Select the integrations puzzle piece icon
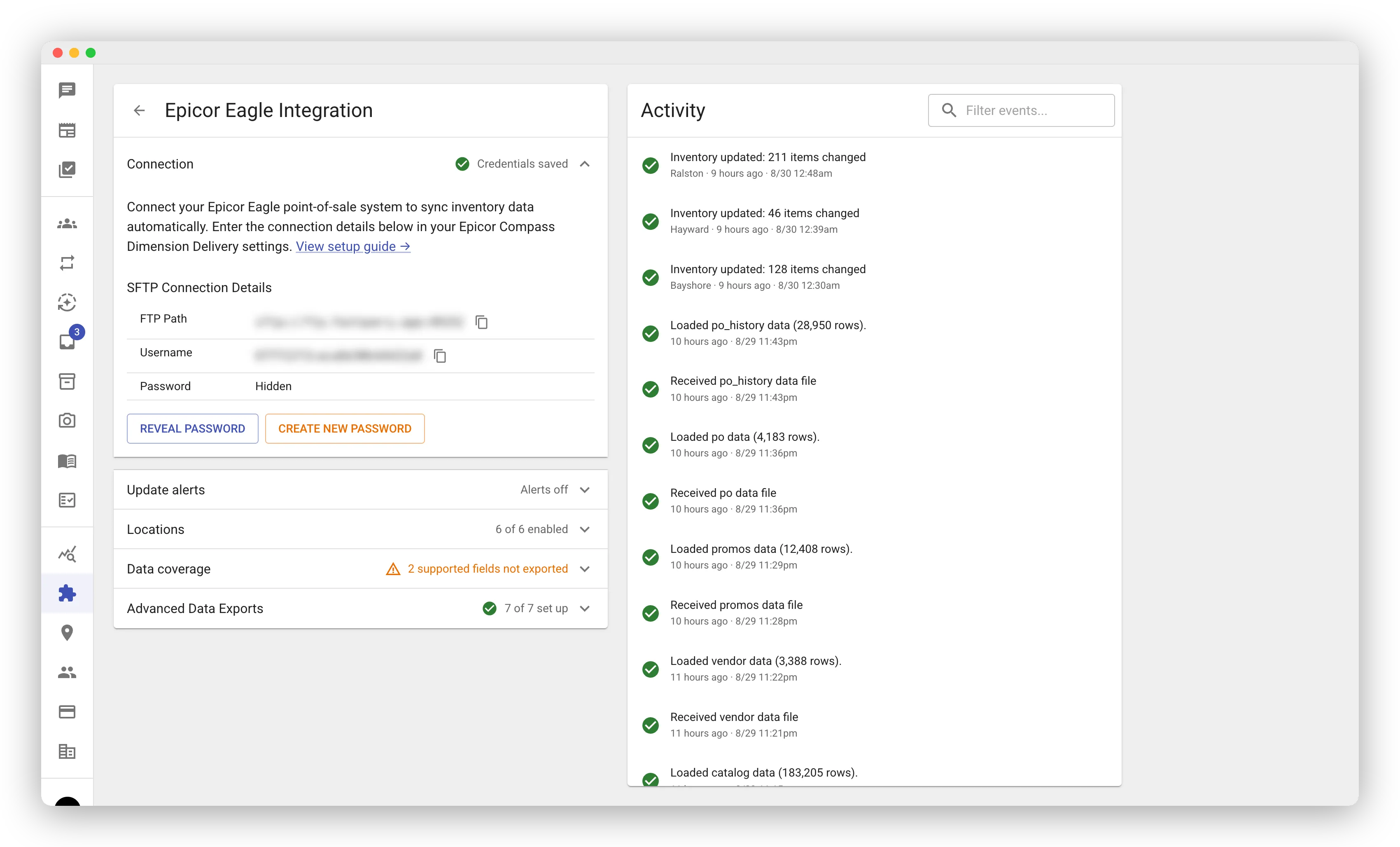1400x847 pixels. [x=67, y=594]
